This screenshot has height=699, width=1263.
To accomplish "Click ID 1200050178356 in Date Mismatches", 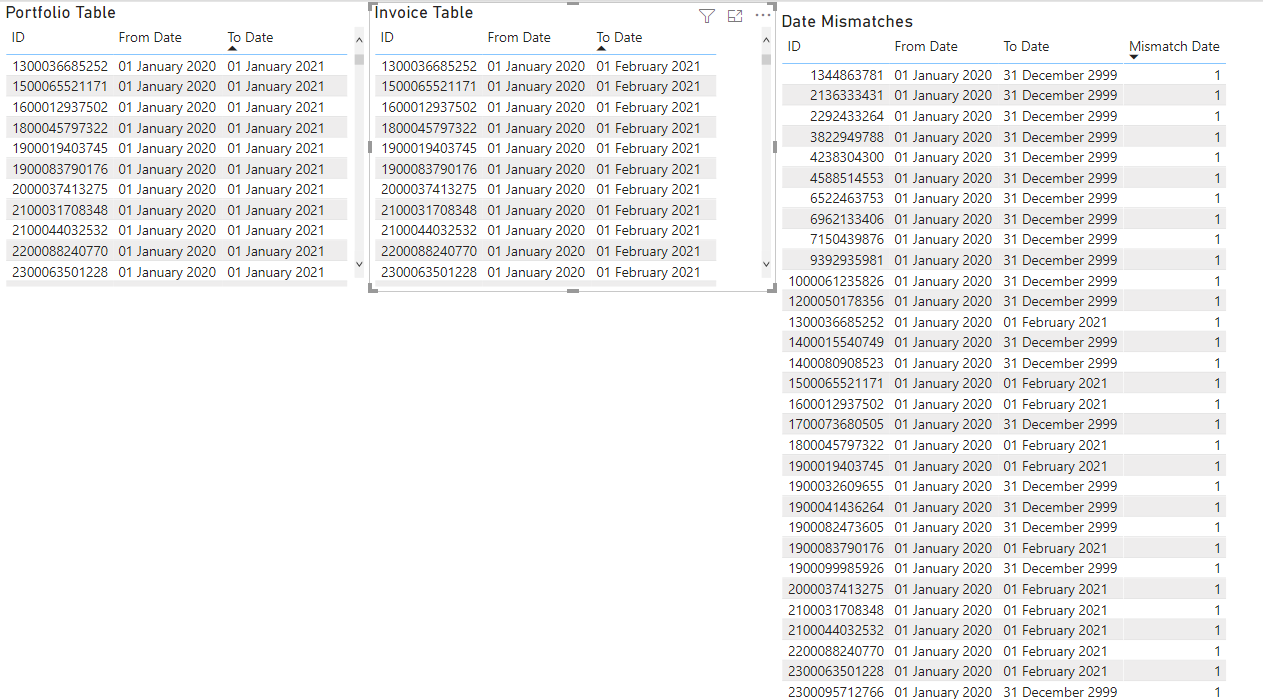I will pyautogui.click(x=837, y=301).
